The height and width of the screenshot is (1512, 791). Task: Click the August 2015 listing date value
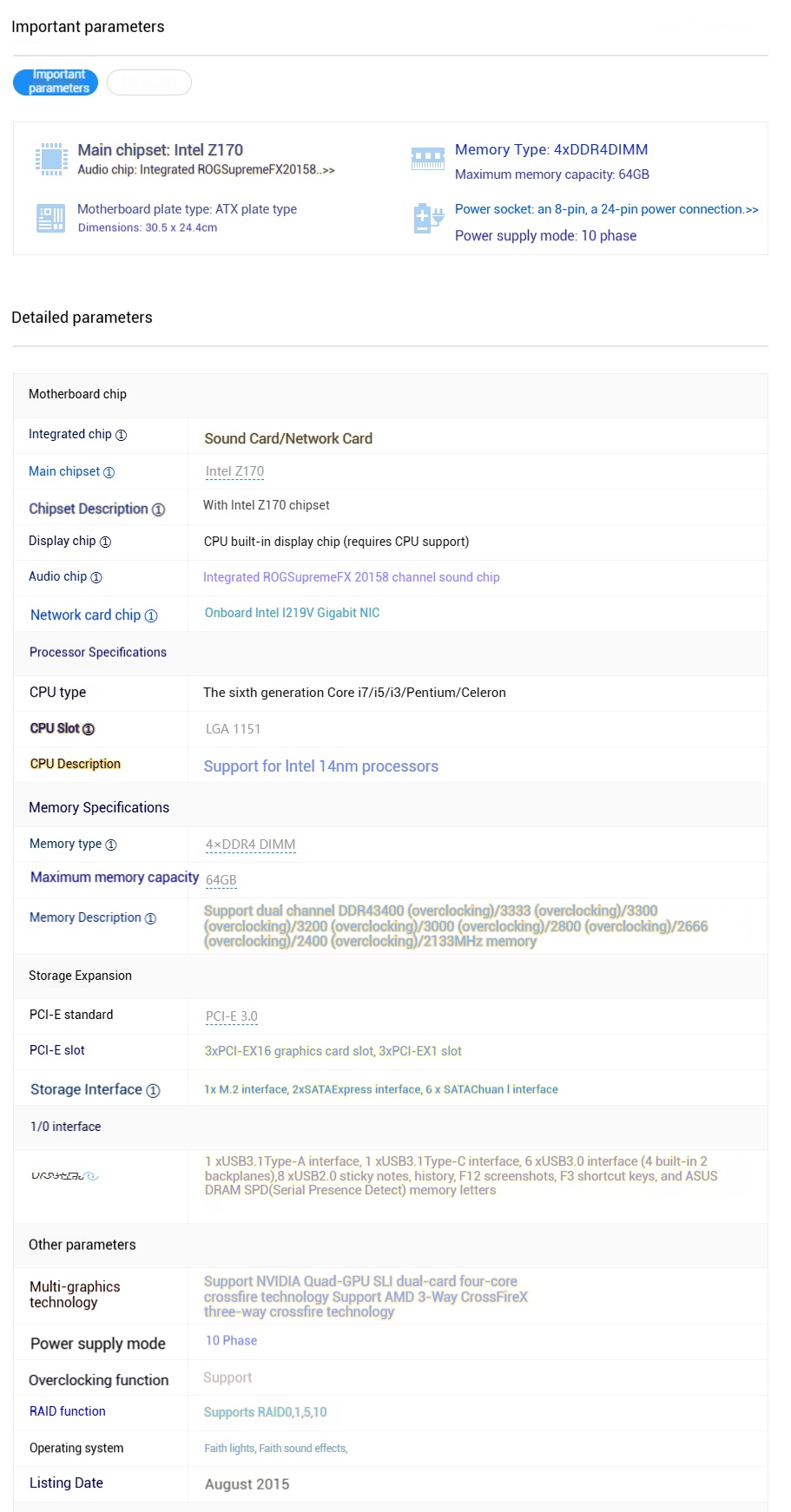click(x=247, y=1484)
